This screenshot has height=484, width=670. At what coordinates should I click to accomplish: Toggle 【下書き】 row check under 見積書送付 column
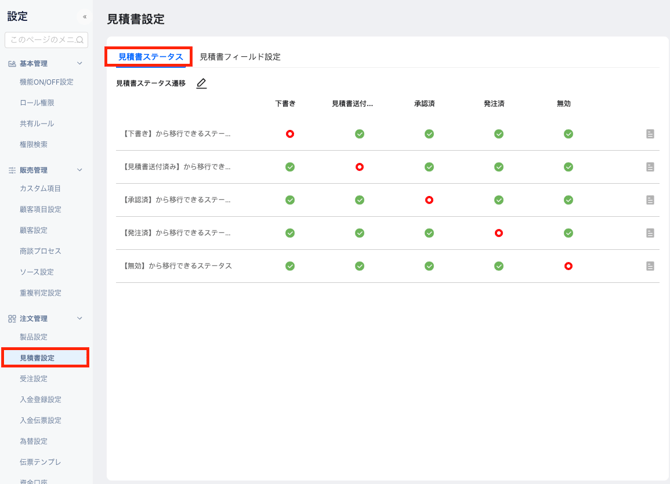point(359,134)
